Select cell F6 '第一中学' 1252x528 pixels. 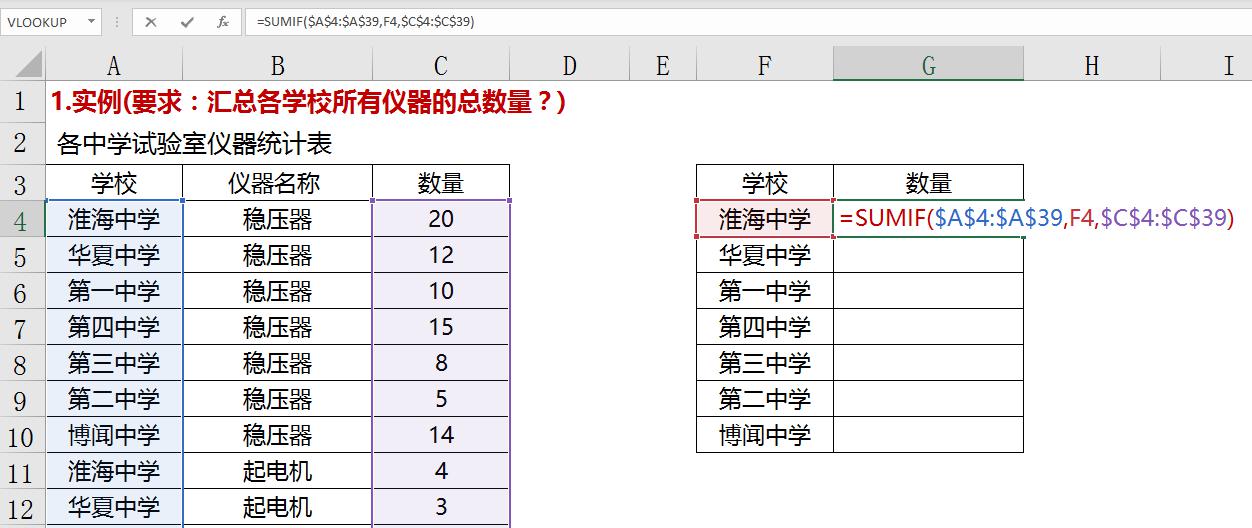click(765, 291)
